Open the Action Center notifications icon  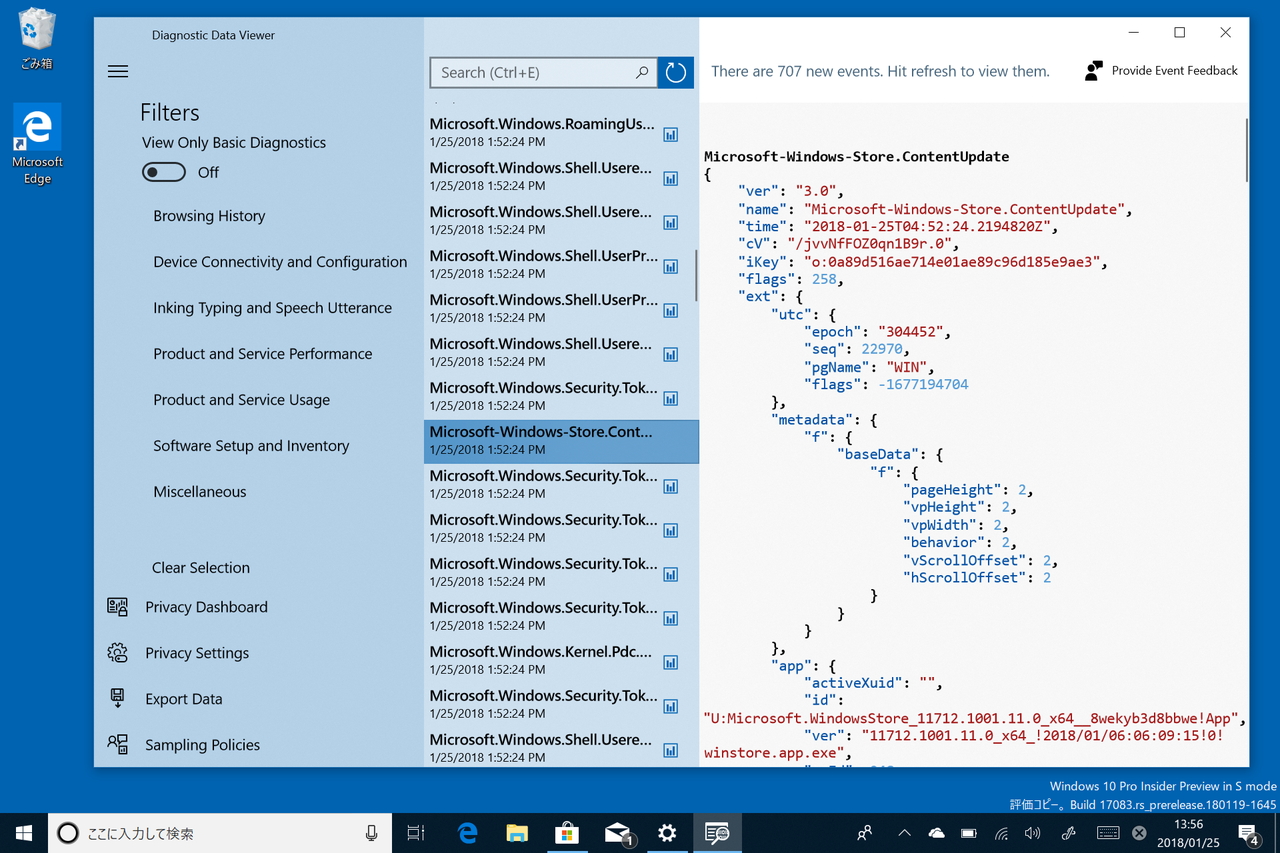click(1248, 833)
